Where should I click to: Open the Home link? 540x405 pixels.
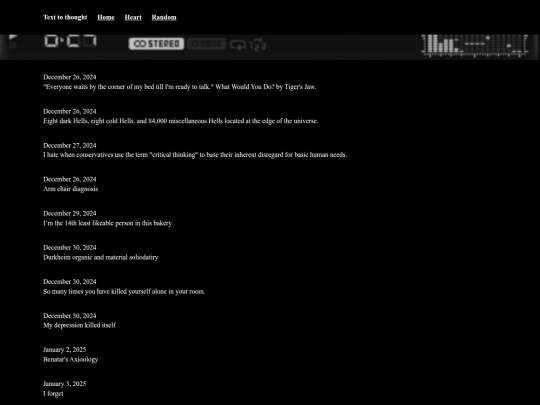tap(106, 17)
